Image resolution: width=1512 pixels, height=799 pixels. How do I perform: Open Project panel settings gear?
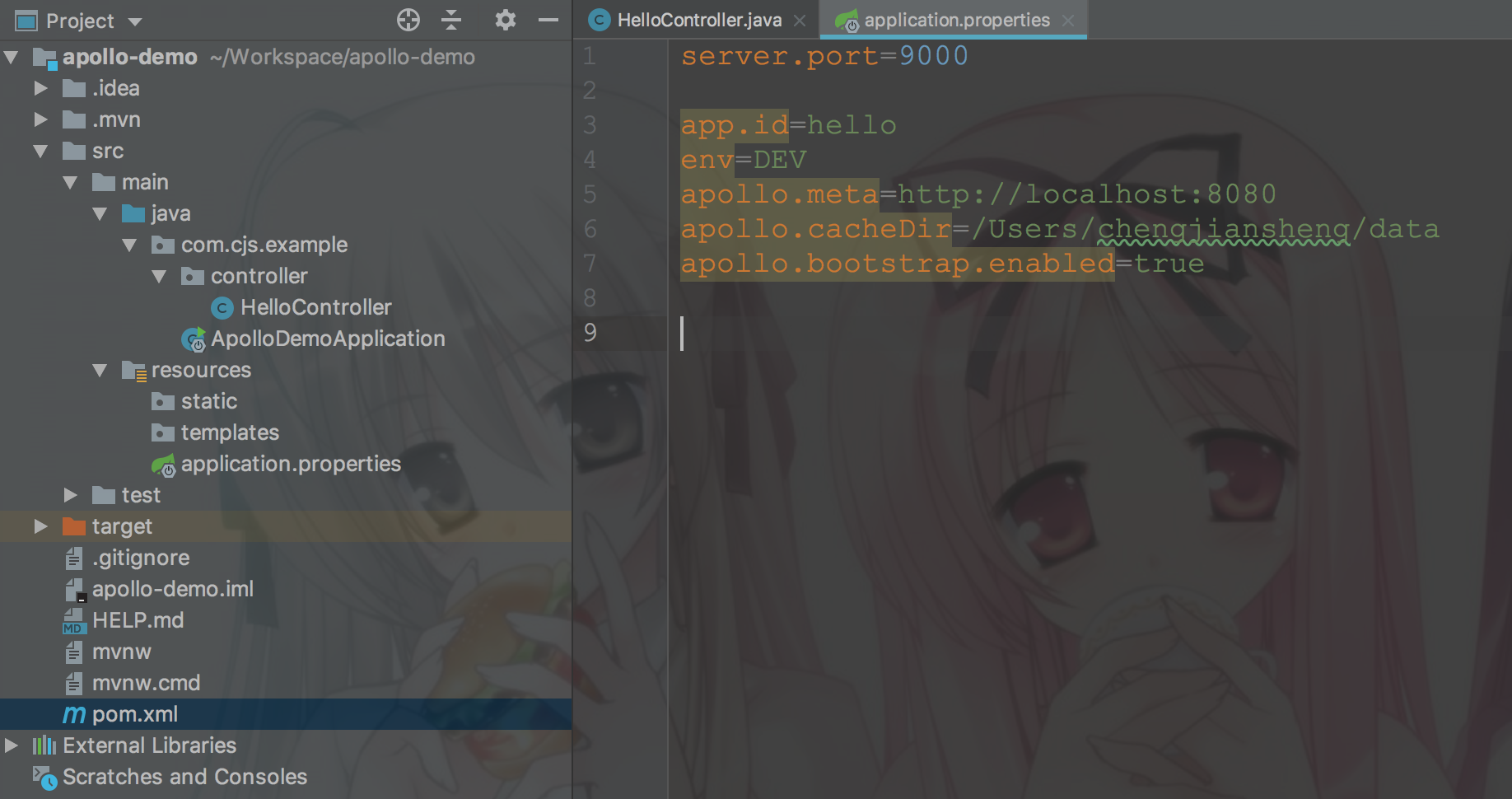pyautogui.click(x=505, y=20)
